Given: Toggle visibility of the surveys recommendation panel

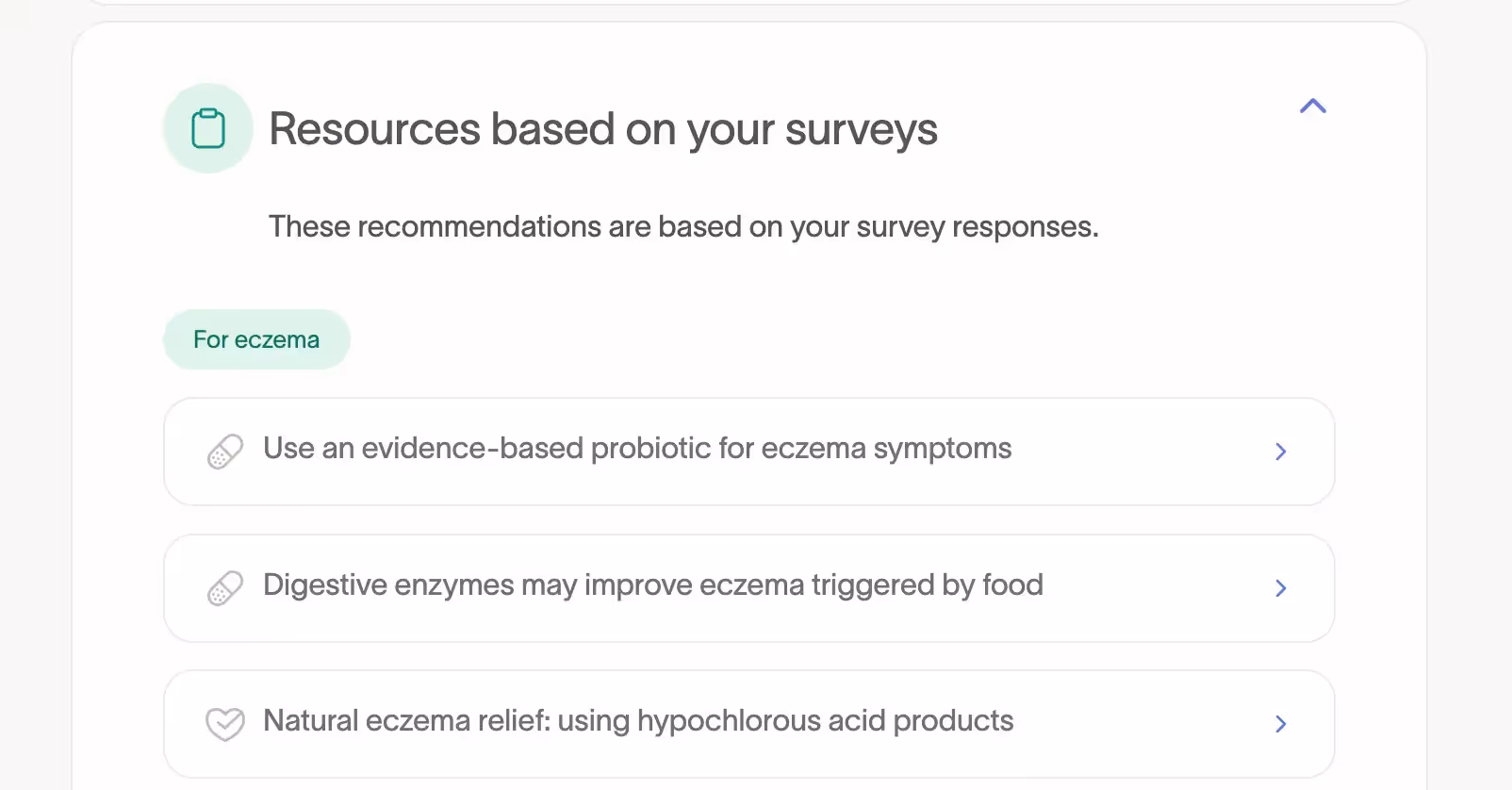Looking at the screenshot, I should pyautogui.click(x=1312, y=106).
